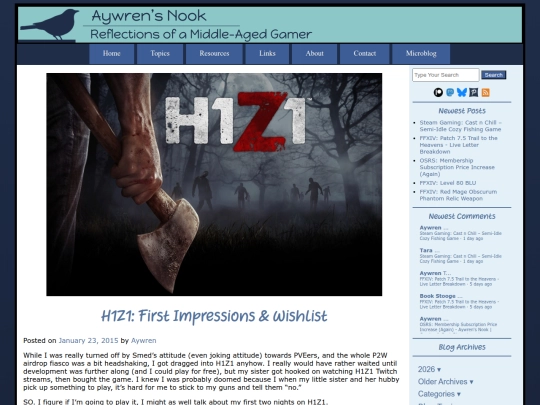Open OSRS Membership Subscription Price Increase post
Screen dimensions: 540x405
pyautogui.click(x=457, y=167)
